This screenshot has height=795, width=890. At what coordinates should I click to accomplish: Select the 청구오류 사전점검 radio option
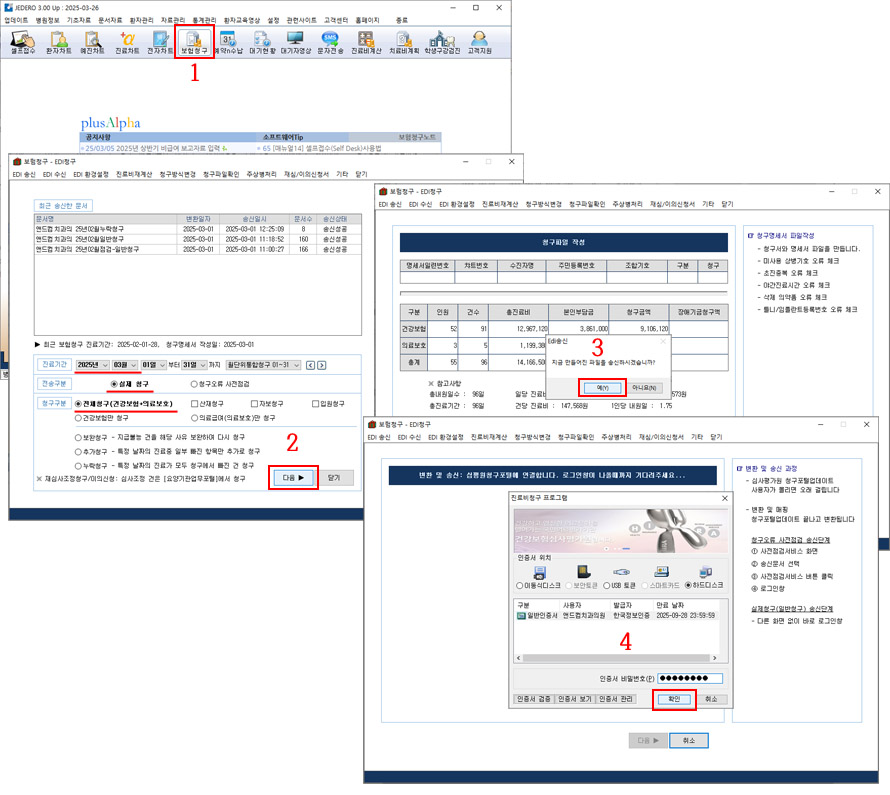tap(194, 383)
